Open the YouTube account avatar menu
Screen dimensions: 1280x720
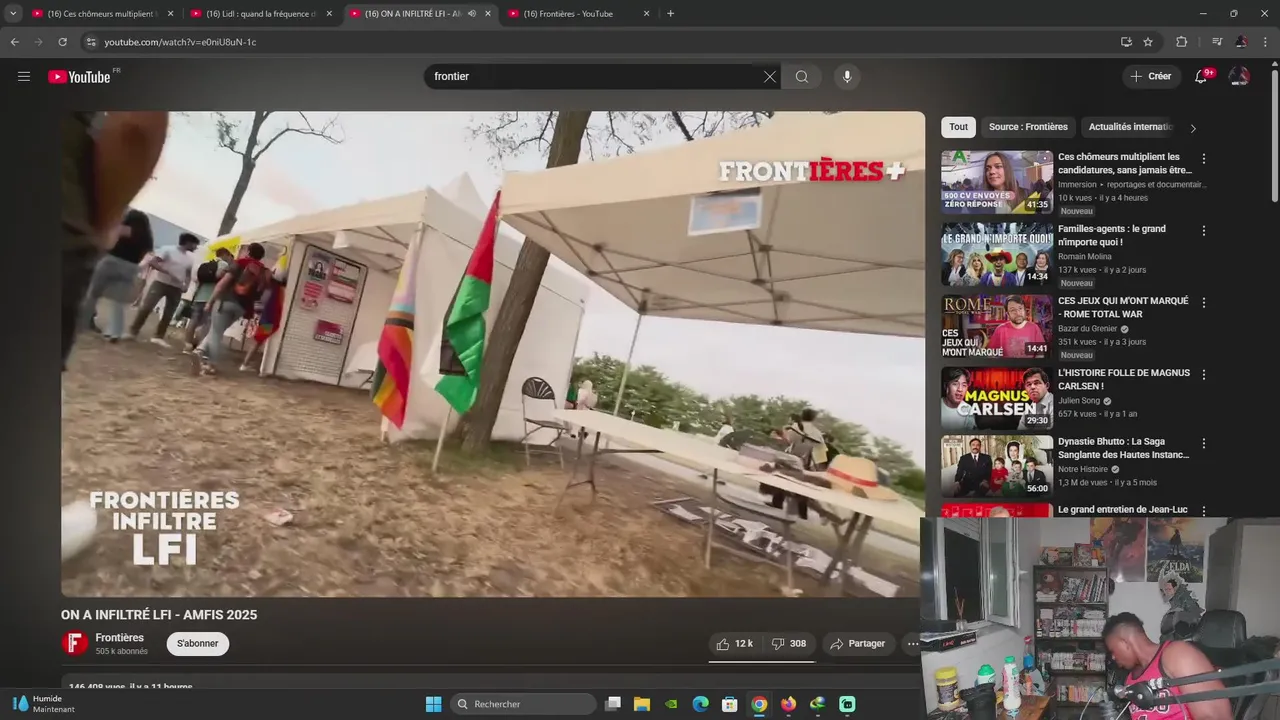[1239, 77]
